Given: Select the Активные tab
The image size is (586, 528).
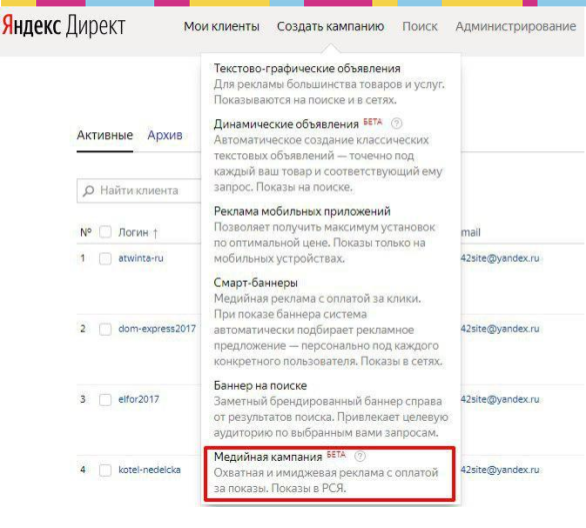Looking at the screenshot, I should click(x=105, y=135).
